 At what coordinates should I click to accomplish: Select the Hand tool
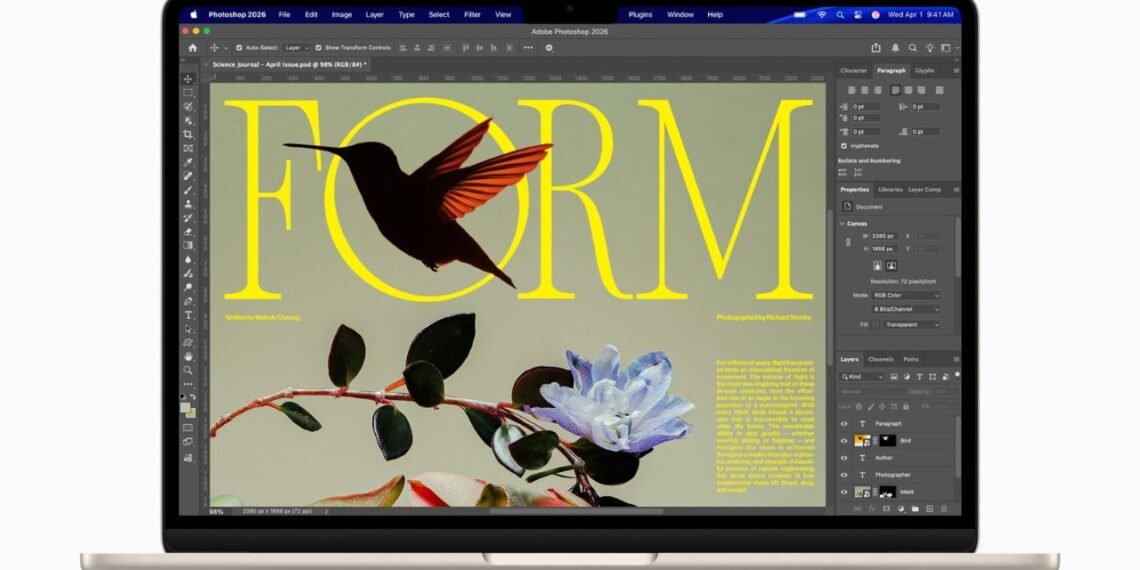tap(188, 356)
